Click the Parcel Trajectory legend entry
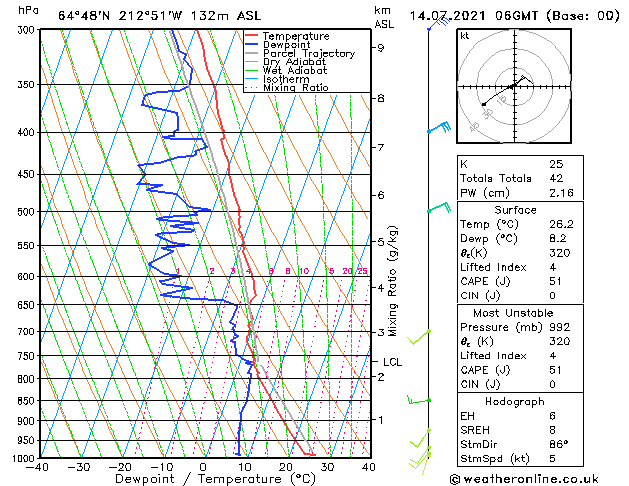629x486 pixels. [300, 53]
